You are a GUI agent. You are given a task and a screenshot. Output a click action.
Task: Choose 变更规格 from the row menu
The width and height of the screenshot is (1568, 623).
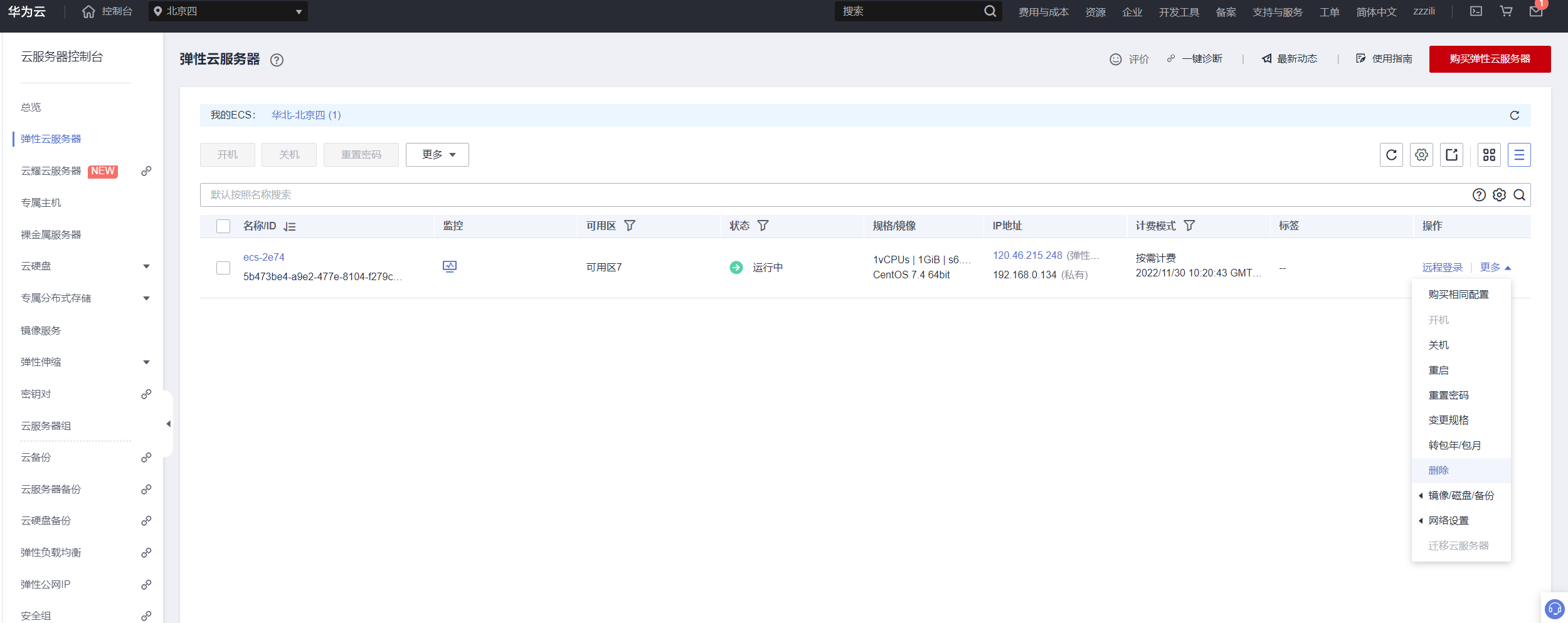coord(1461,421)
